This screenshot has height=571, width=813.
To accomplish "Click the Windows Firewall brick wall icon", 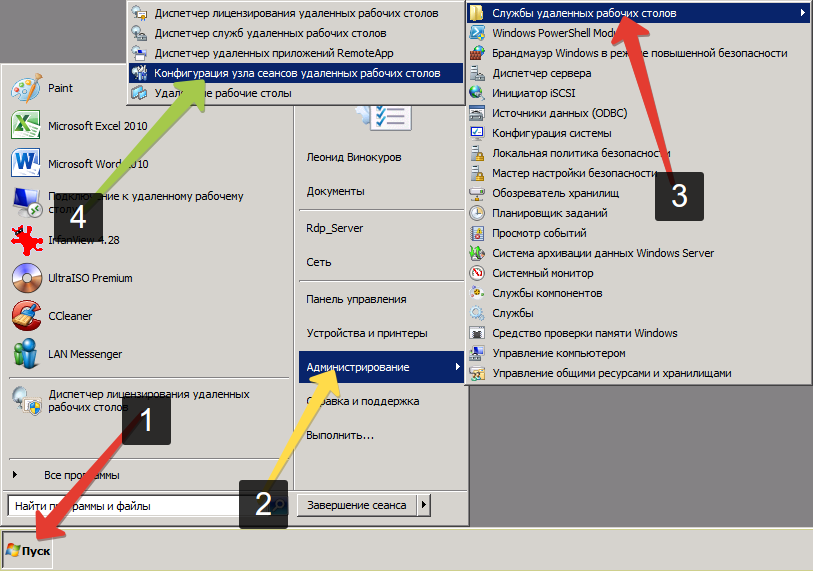I will pyautogui.click(x=477, y=53).
